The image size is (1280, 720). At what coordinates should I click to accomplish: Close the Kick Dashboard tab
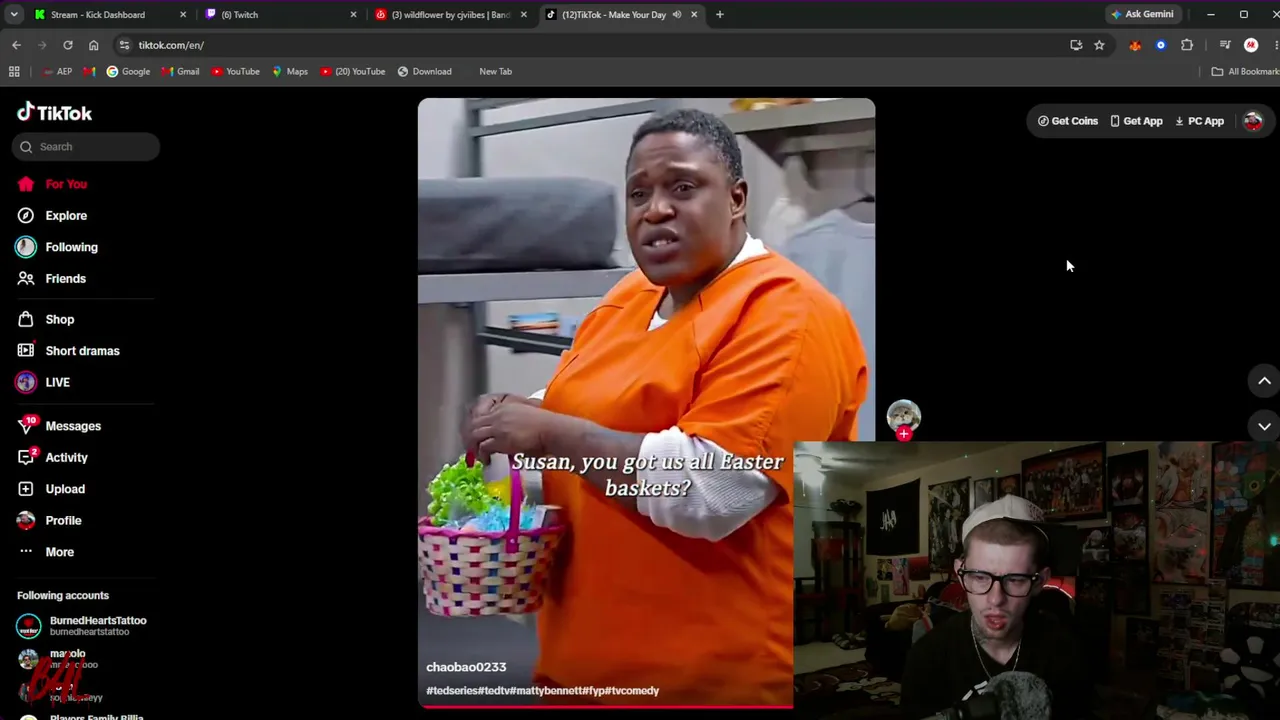click(183, 15)
